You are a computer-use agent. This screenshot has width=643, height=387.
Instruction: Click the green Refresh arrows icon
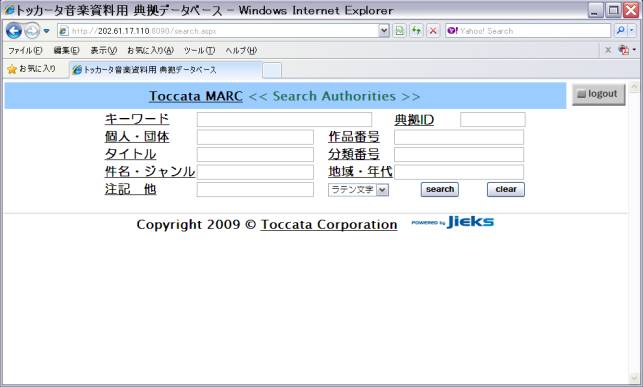416,31
